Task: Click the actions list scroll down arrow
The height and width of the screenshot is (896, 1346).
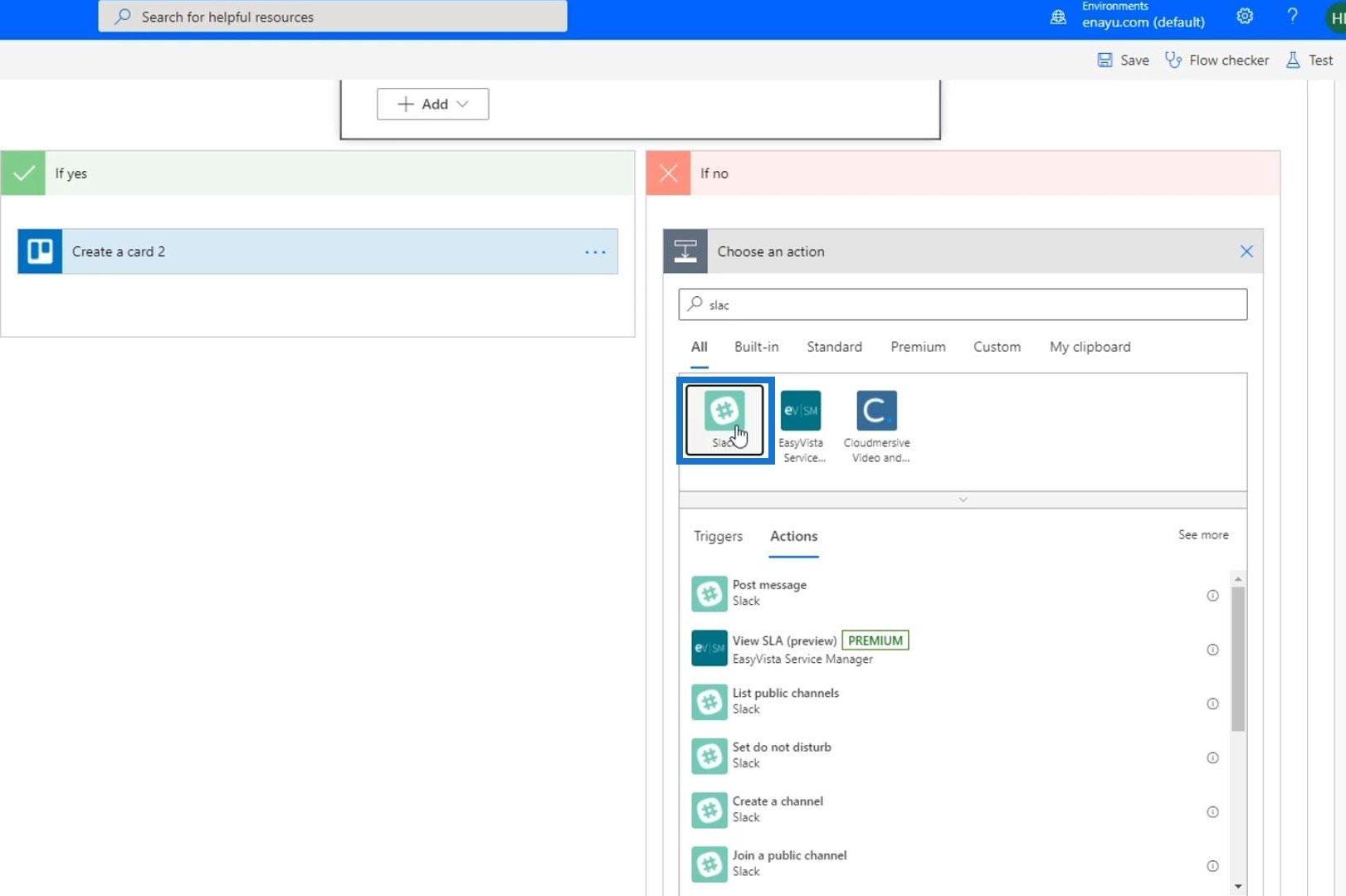Action: (x=1238, y=887)
